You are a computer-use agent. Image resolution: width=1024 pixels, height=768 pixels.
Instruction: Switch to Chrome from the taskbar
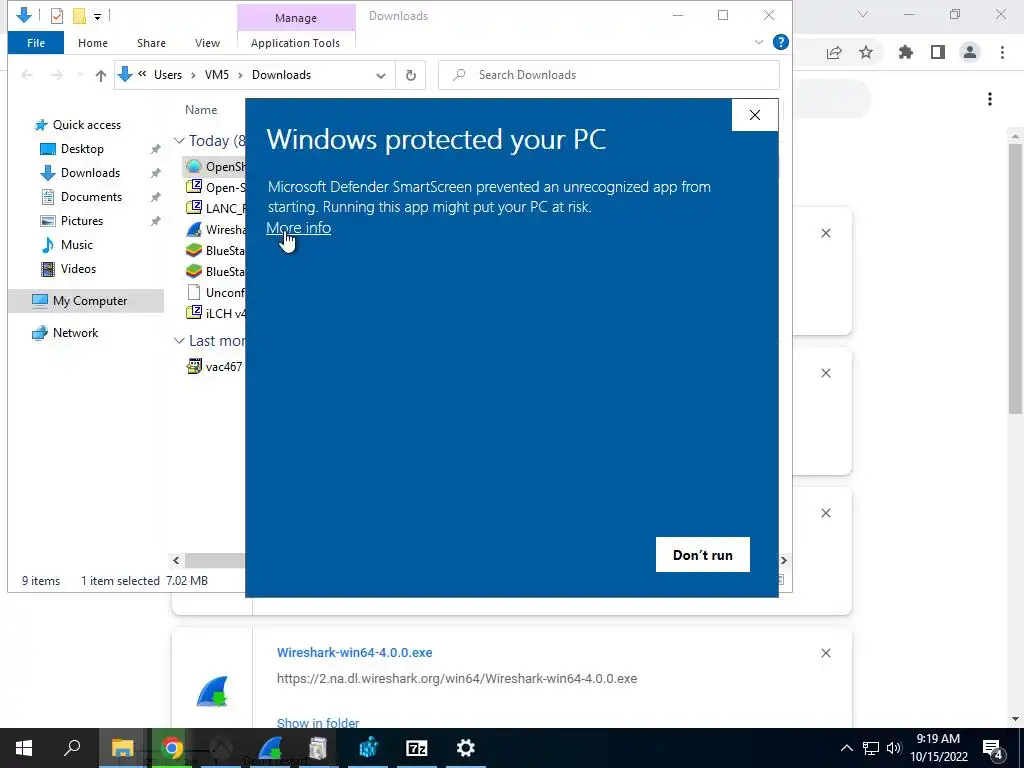click(172, 748)
